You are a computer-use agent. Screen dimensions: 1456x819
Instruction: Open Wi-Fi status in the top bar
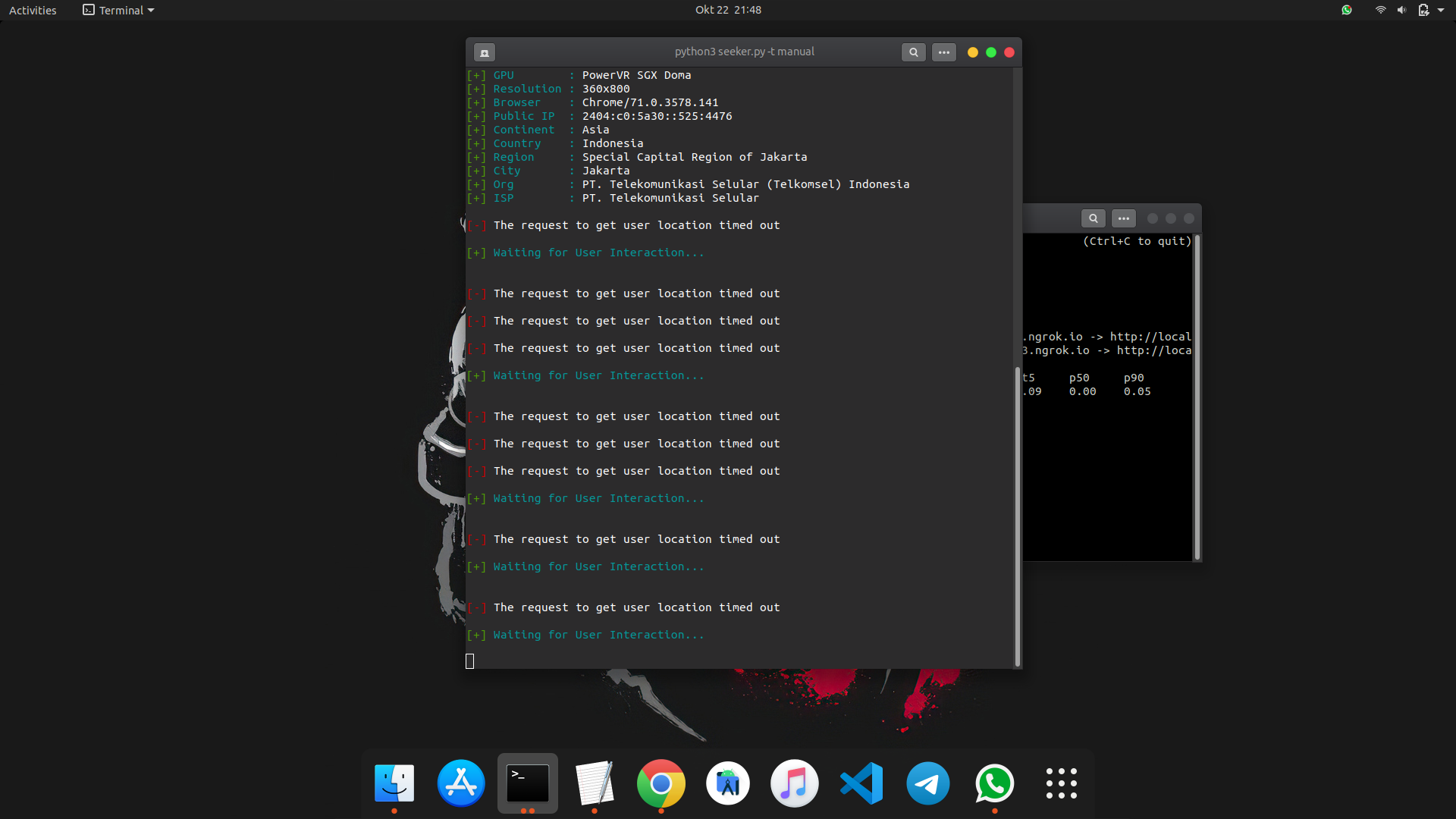[1381, 10]
